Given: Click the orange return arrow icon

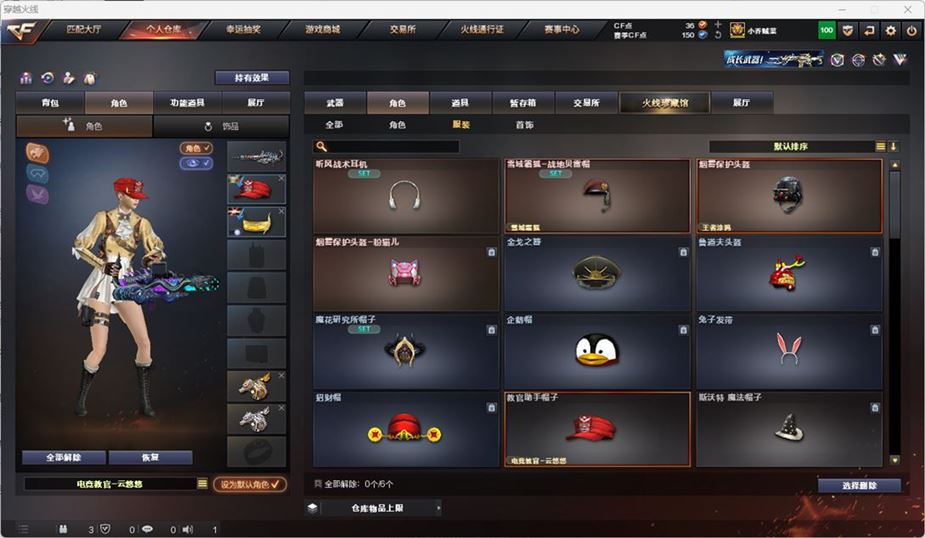Looking at the screenshot, I should (x=869, y=30).
